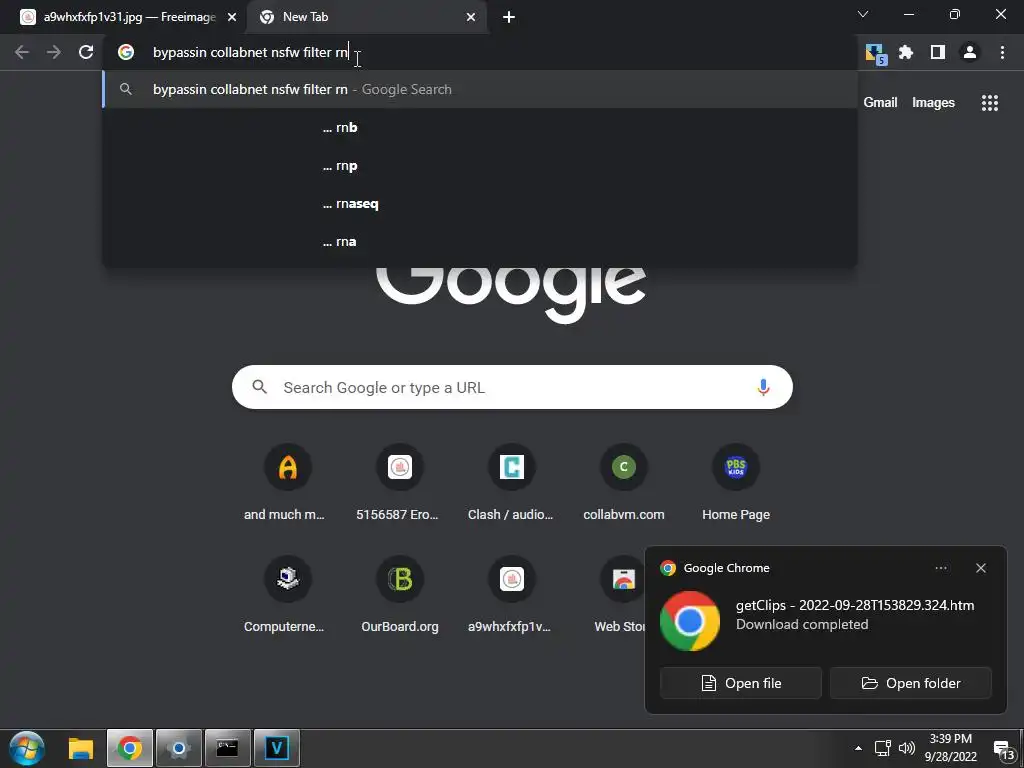Close the New Tab tab
The image size is (1024, 768).
click(471, 18)
